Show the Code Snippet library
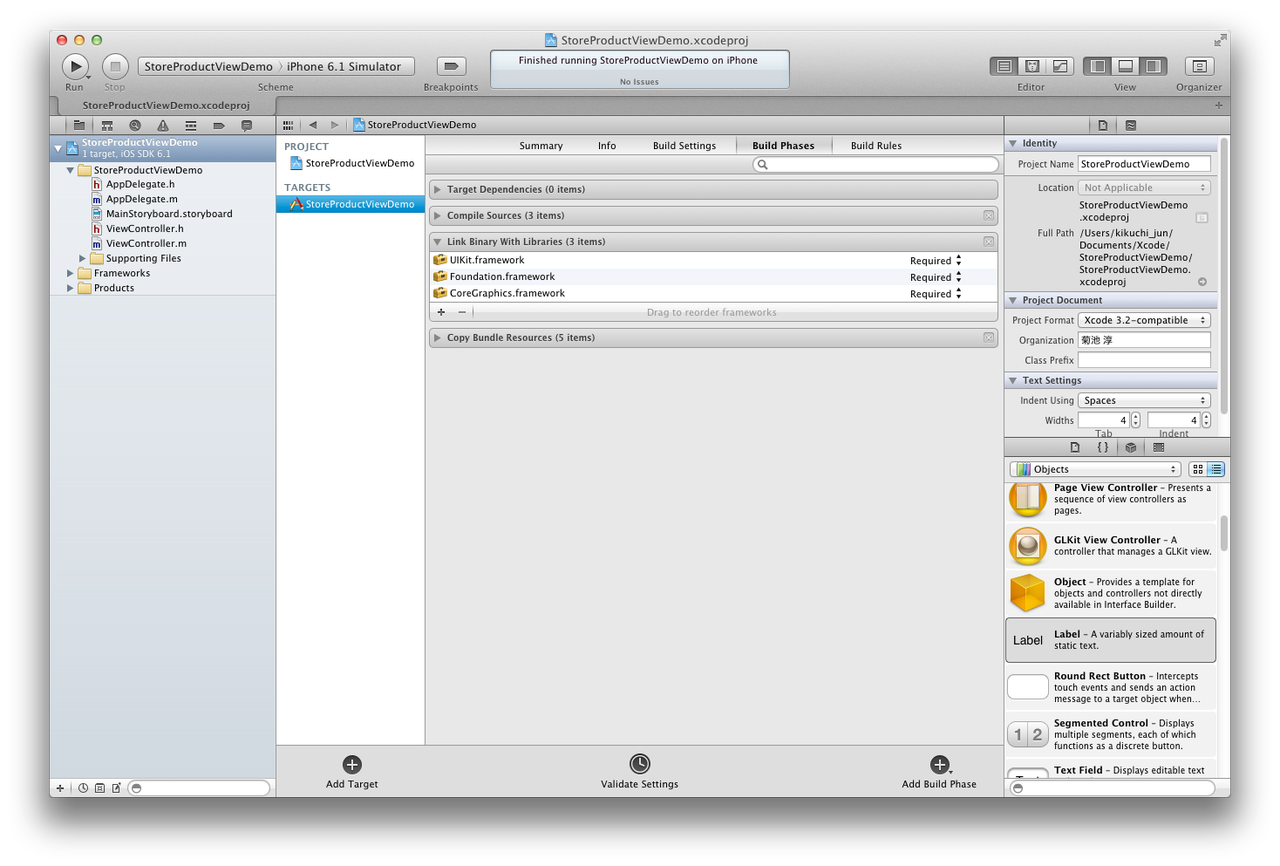This screenshot has width=1280, height=866. click(x=1103, y=447)
